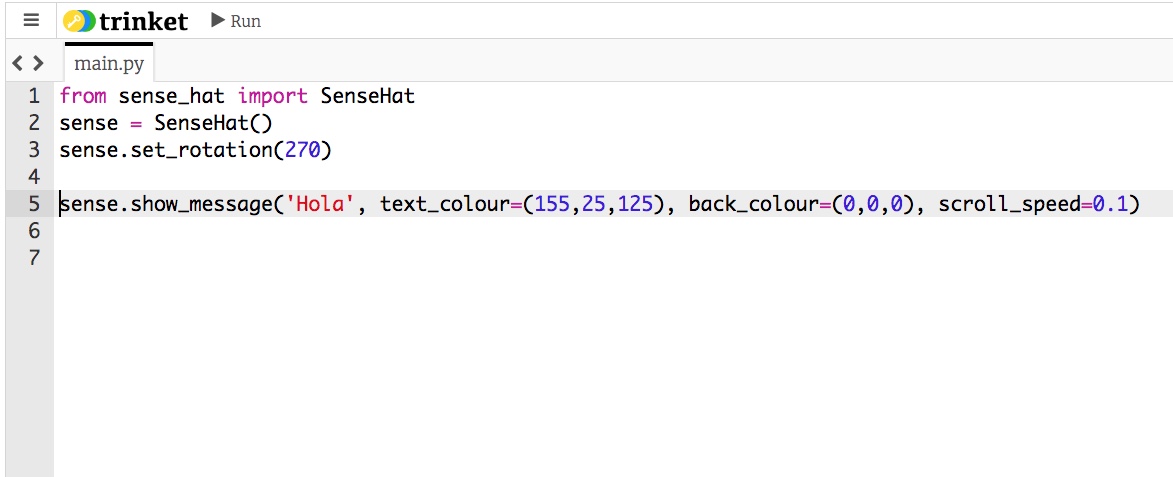Click the 'import' keyword on line 1

pyautogui.click(x=272, y=96)
